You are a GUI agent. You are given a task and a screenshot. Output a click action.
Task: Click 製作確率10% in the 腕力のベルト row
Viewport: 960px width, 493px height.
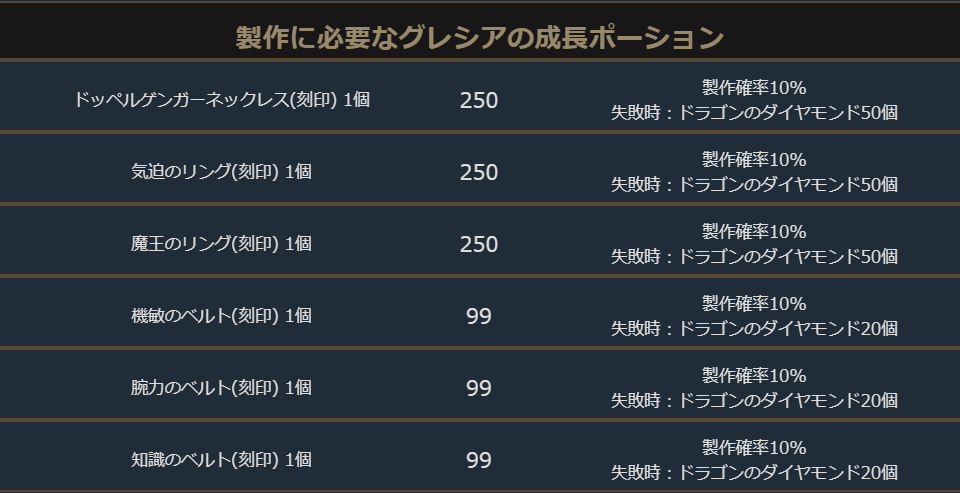coord(754,376)
